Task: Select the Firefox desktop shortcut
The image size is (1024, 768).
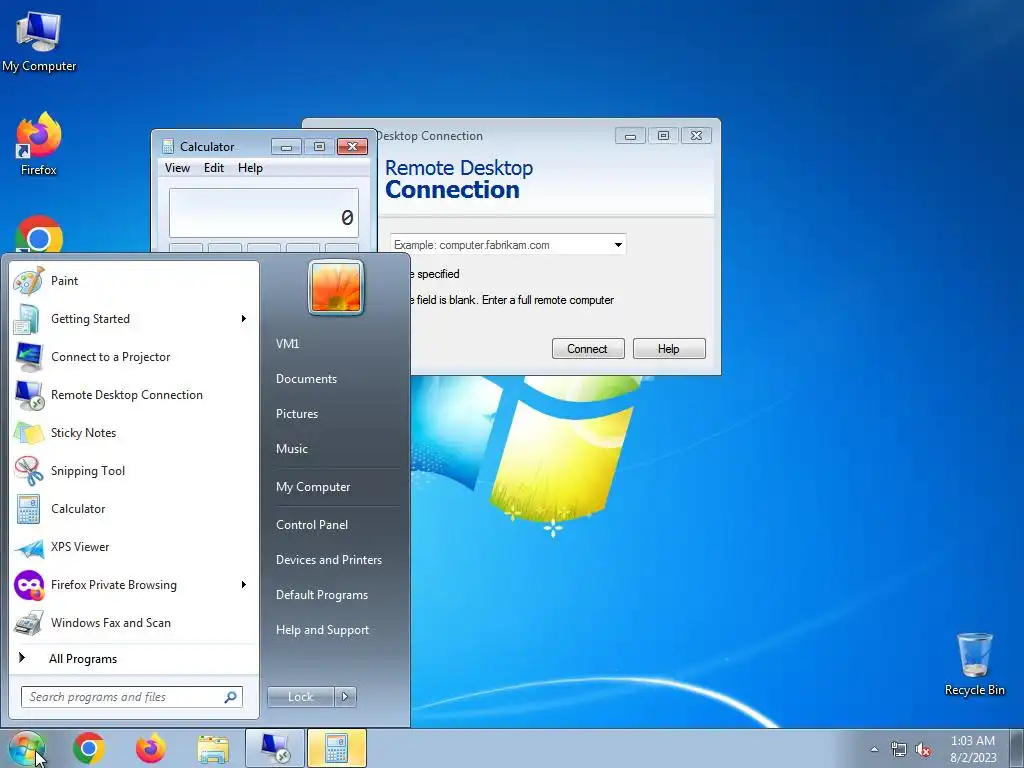Action: (39, 144)
